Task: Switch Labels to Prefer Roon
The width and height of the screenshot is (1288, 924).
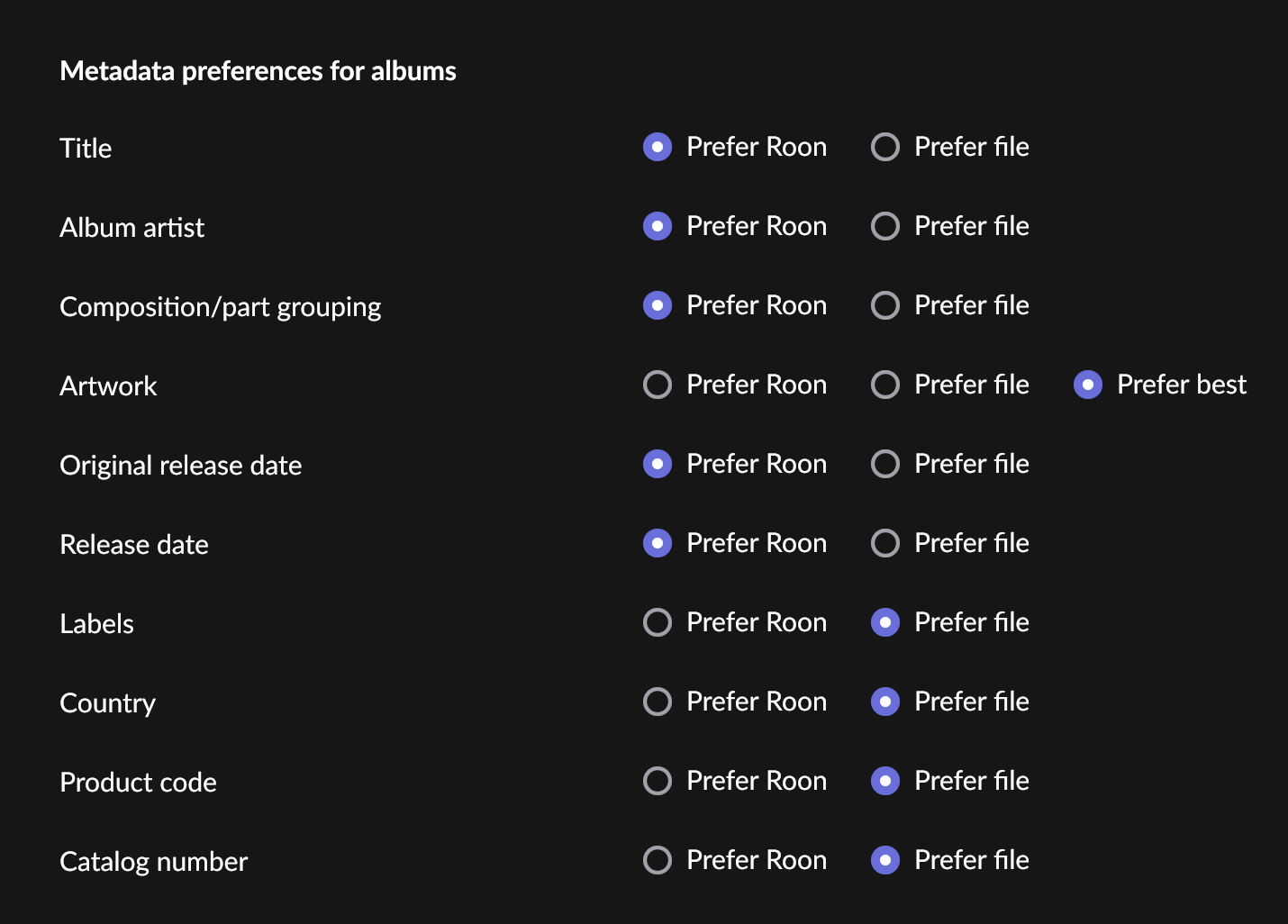Action: point(658,622)
